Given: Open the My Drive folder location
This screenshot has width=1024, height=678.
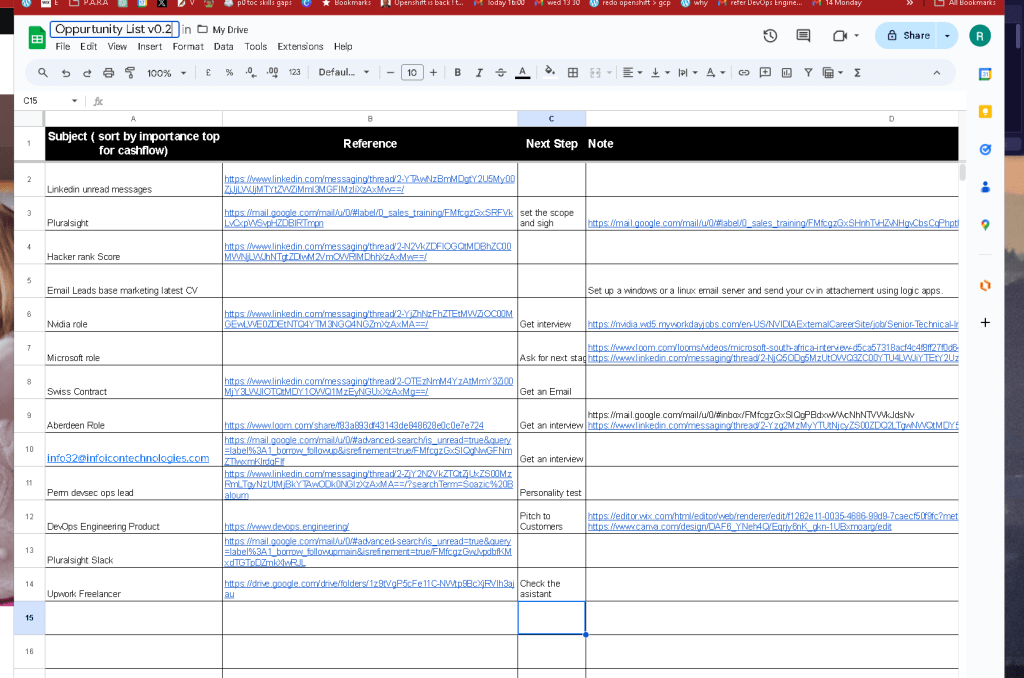Looking at the screenshot, I should pos(223,29).
